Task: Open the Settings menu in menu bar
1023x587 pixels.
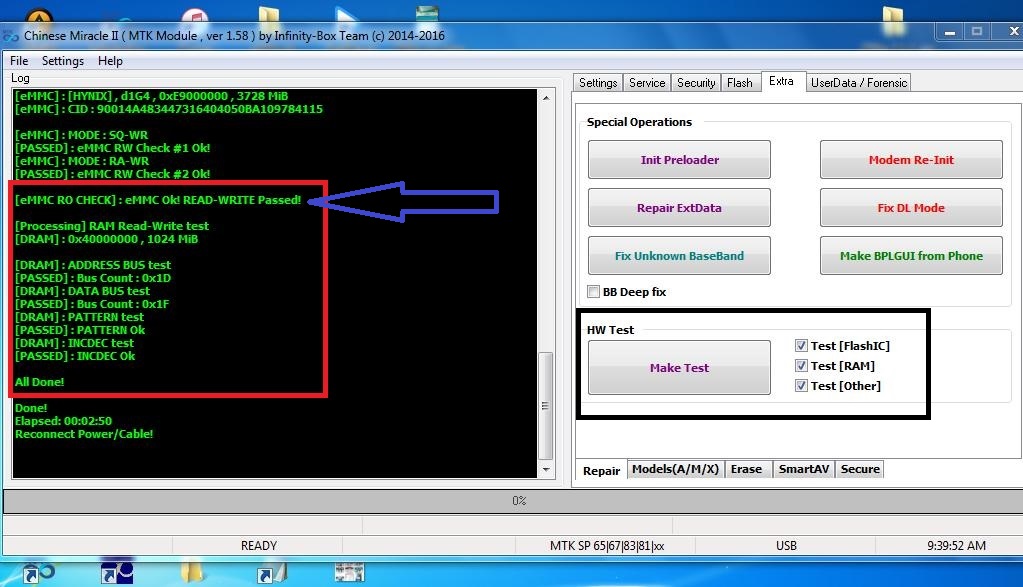Action: [63, 61]
